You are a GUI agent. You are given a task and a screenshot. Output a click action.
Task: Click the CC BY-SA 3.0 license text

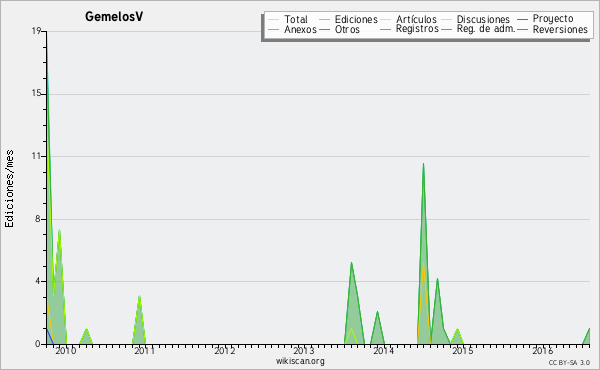click(x=569, y=363)
